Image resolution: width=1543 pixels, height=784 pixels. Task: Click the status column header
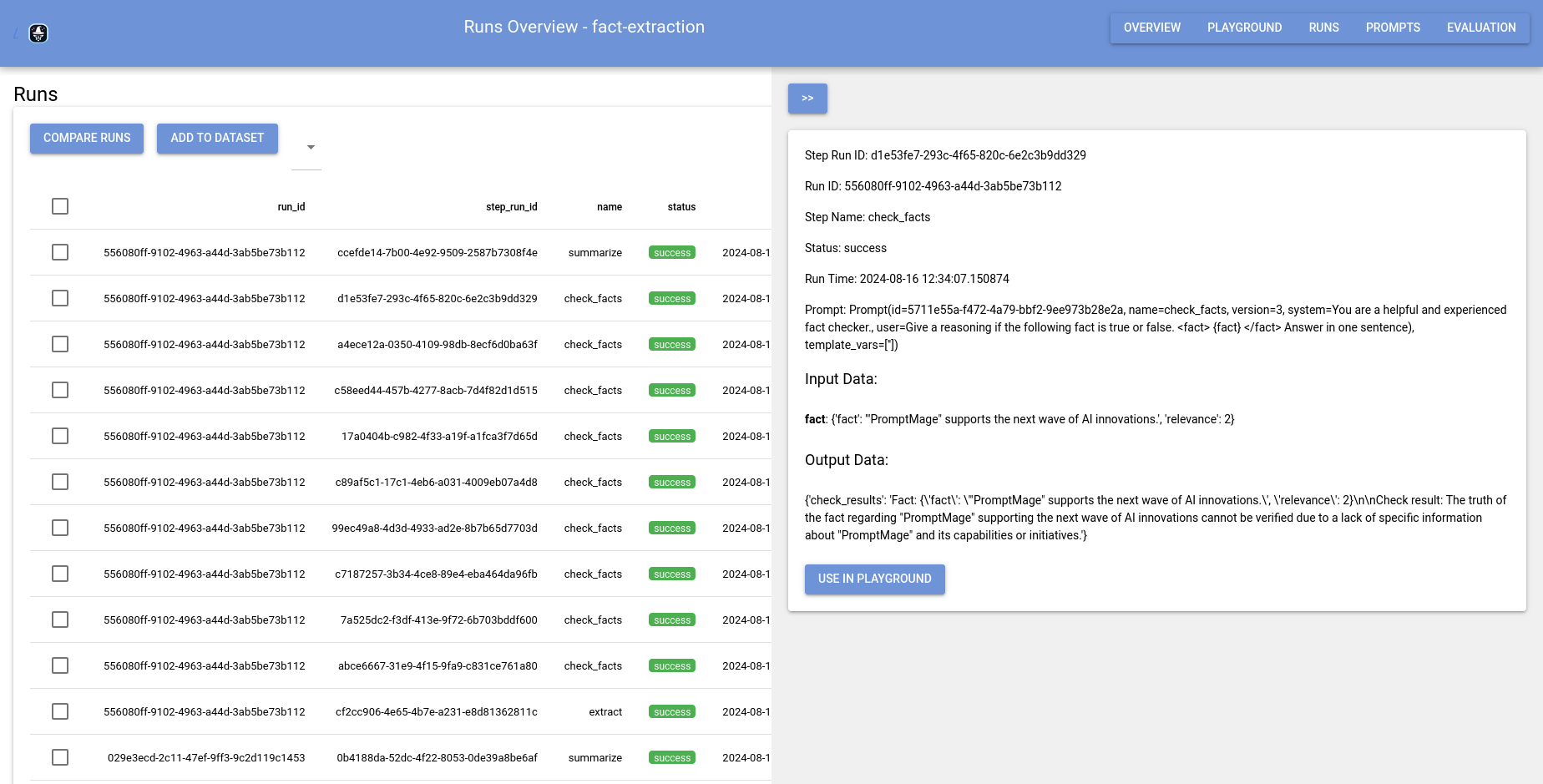[681, 207]
